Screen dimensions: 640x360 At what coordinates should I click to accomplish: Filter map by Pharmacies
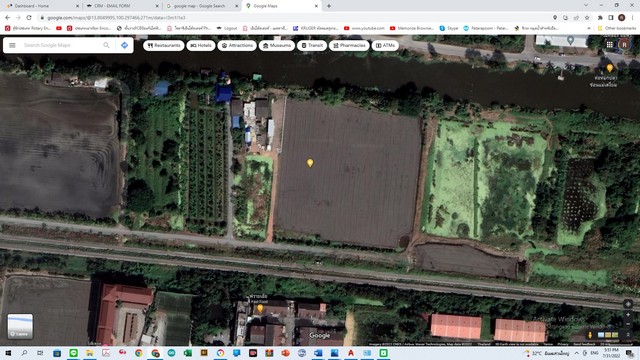(349, 45)
